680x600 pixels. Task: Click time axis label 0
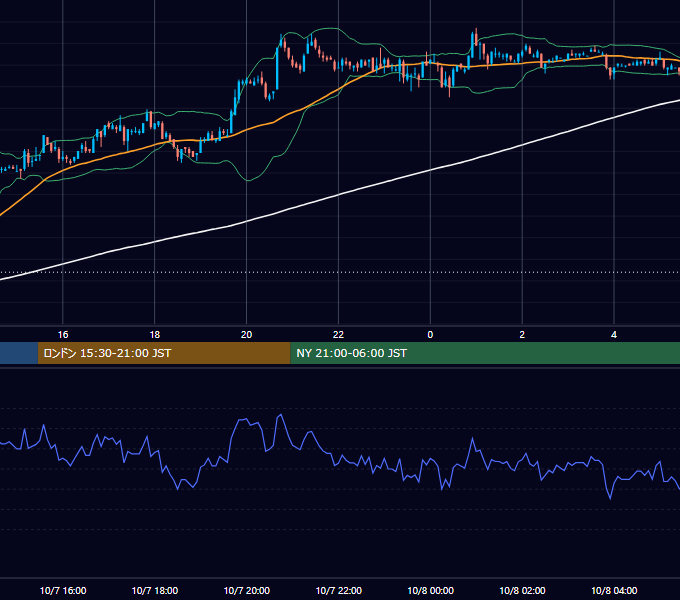[430, 335]
